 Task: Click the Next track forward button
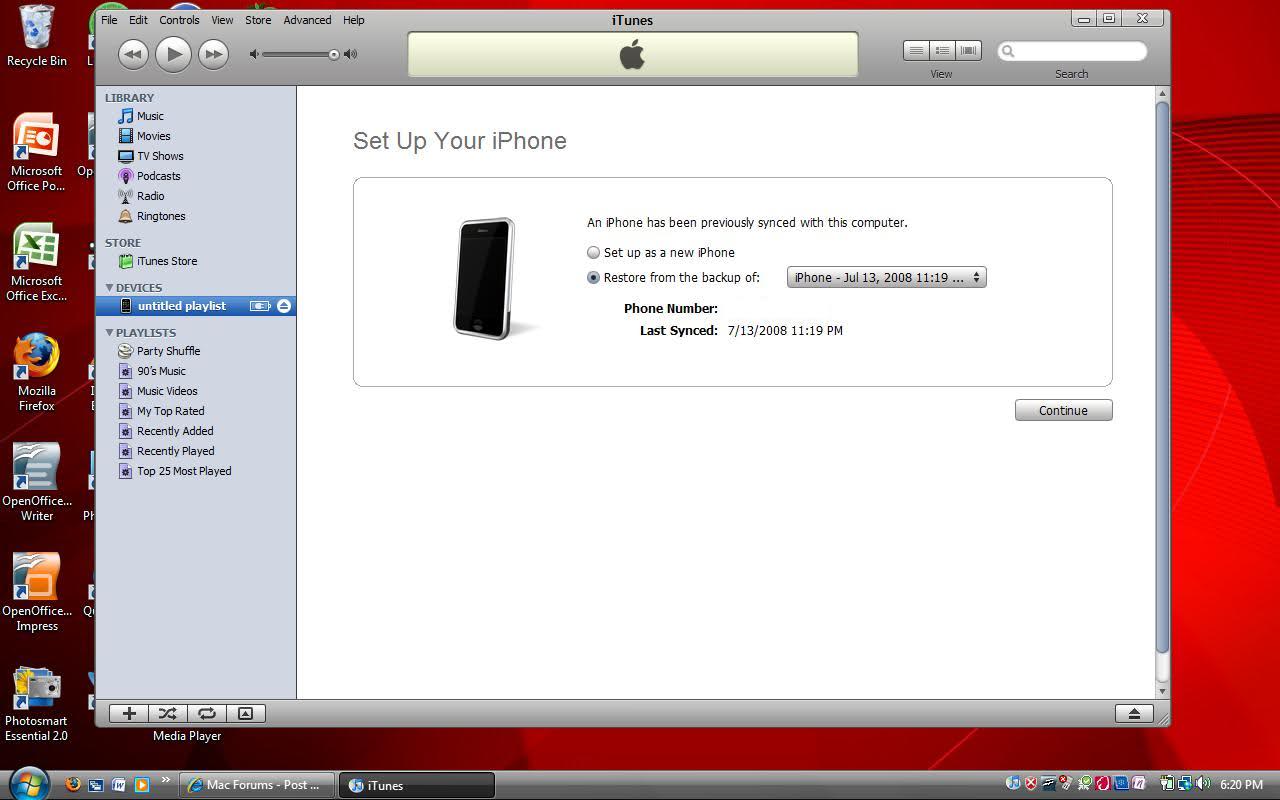click(x=213, y=54)
